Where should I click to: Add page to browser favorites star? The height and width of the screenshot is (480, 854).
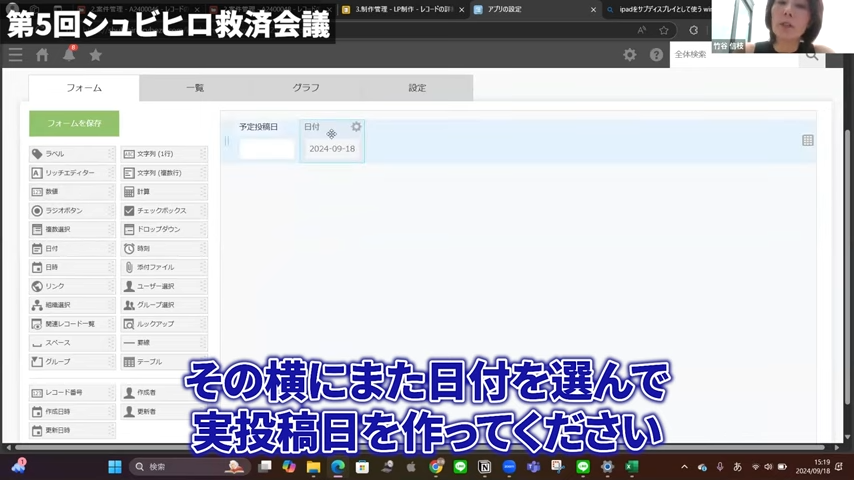tap(663, 31)
